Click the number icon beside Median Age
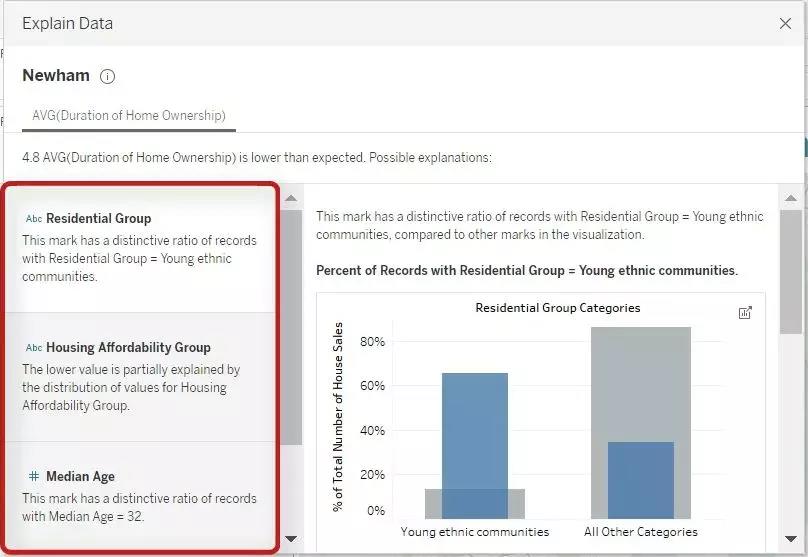Screen dimensions: 808x557 34,477
